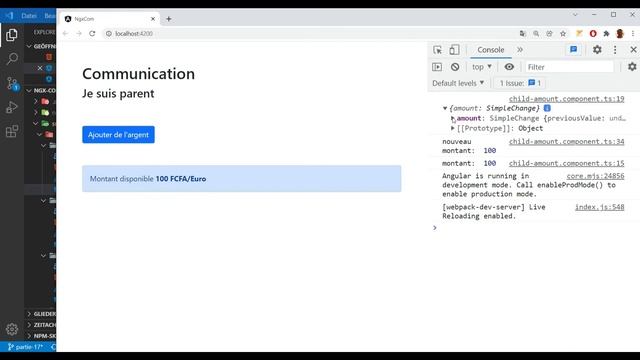Open console settings gear icon
The image size is (640, 360).
click(632, 67)
